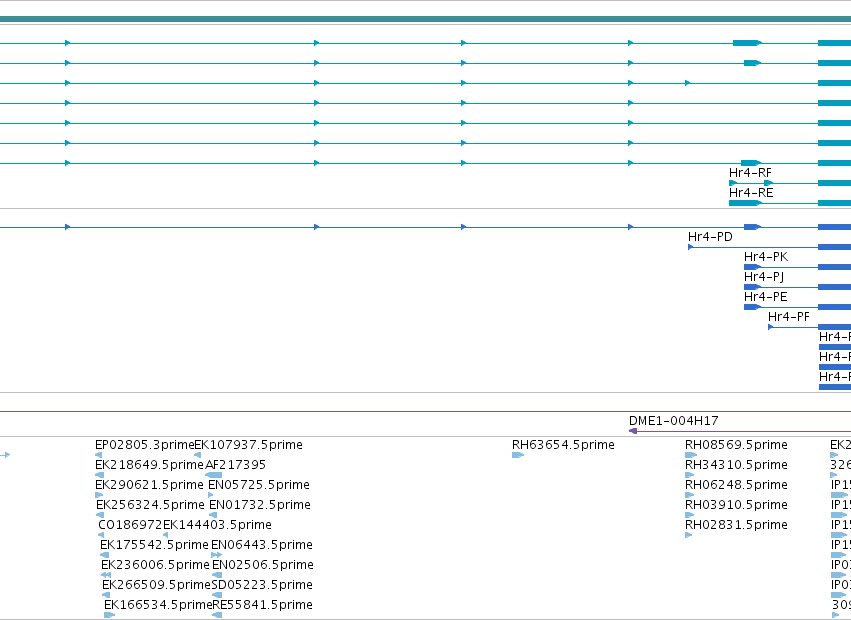
Task: Click the arrow glyph beneath RH63654.5prime
Action: click(518, 455)
